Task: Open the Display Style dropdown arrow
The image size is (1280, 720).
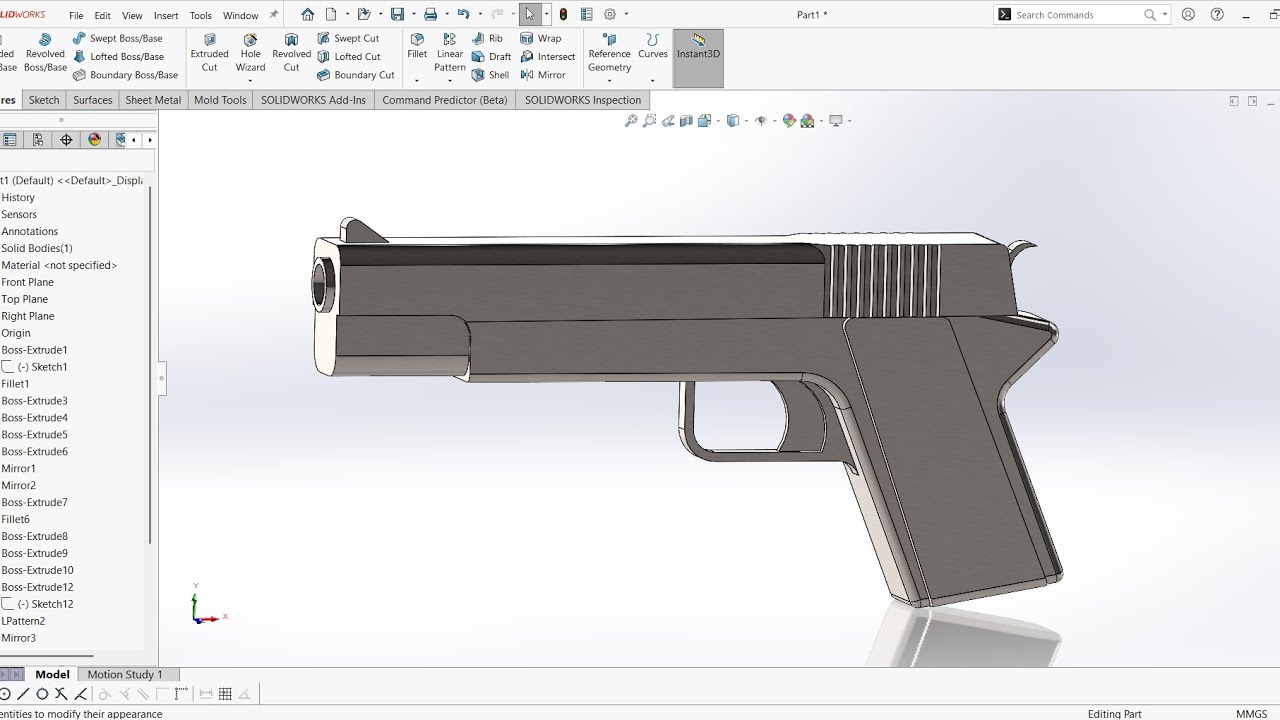Action: point(746,121)
